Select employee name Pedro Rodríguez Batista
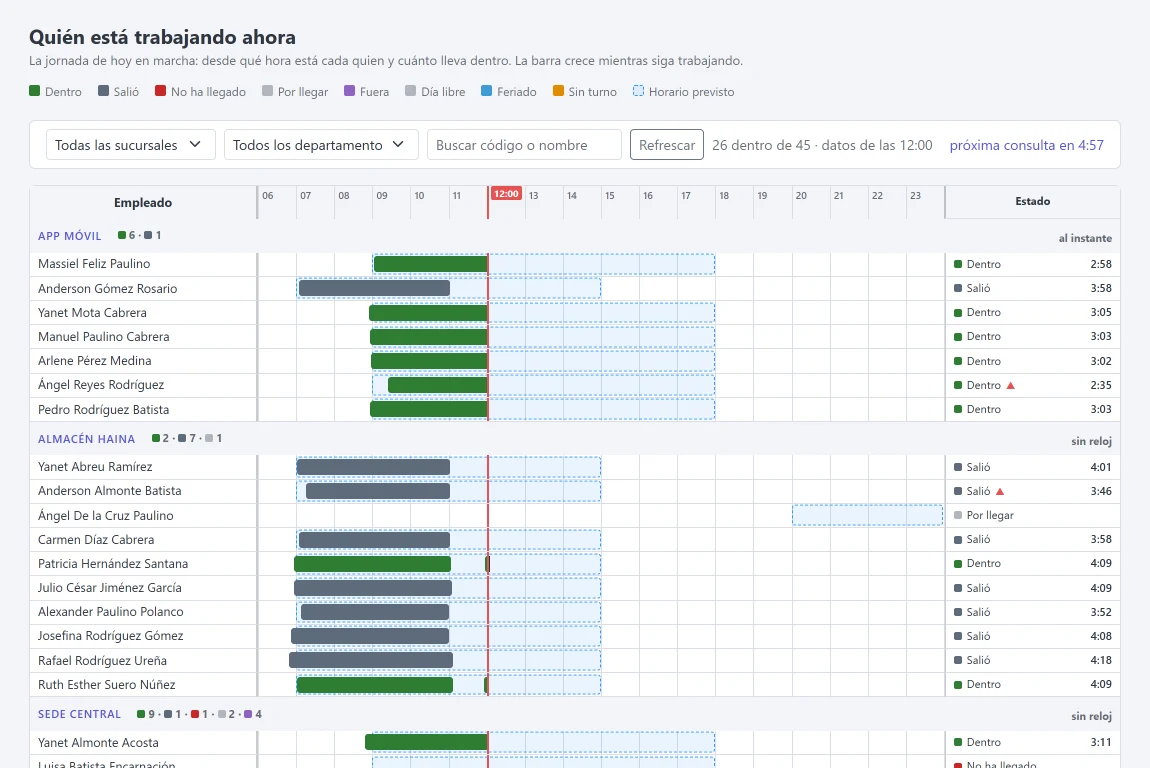Viewport: 1150px width, 768px height. click(x=103, y=409)
